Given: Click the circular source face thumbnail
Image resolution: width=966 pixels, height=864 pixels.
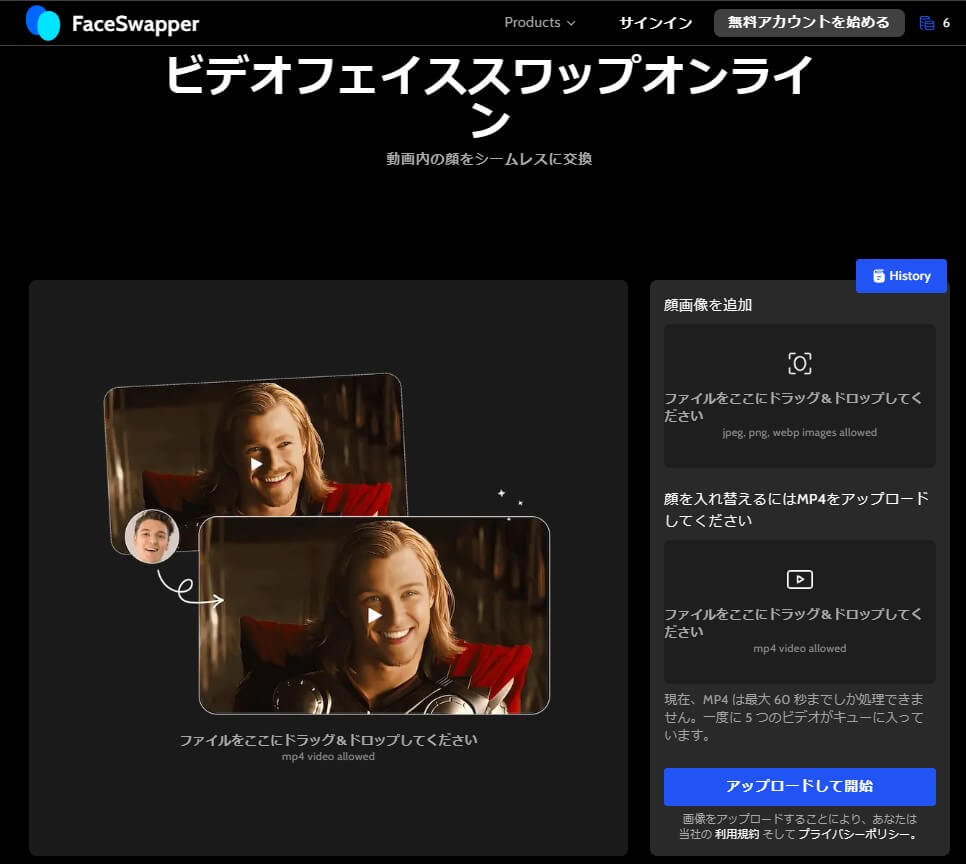Looking at the screenshot, I should click(x=152, y=536).
